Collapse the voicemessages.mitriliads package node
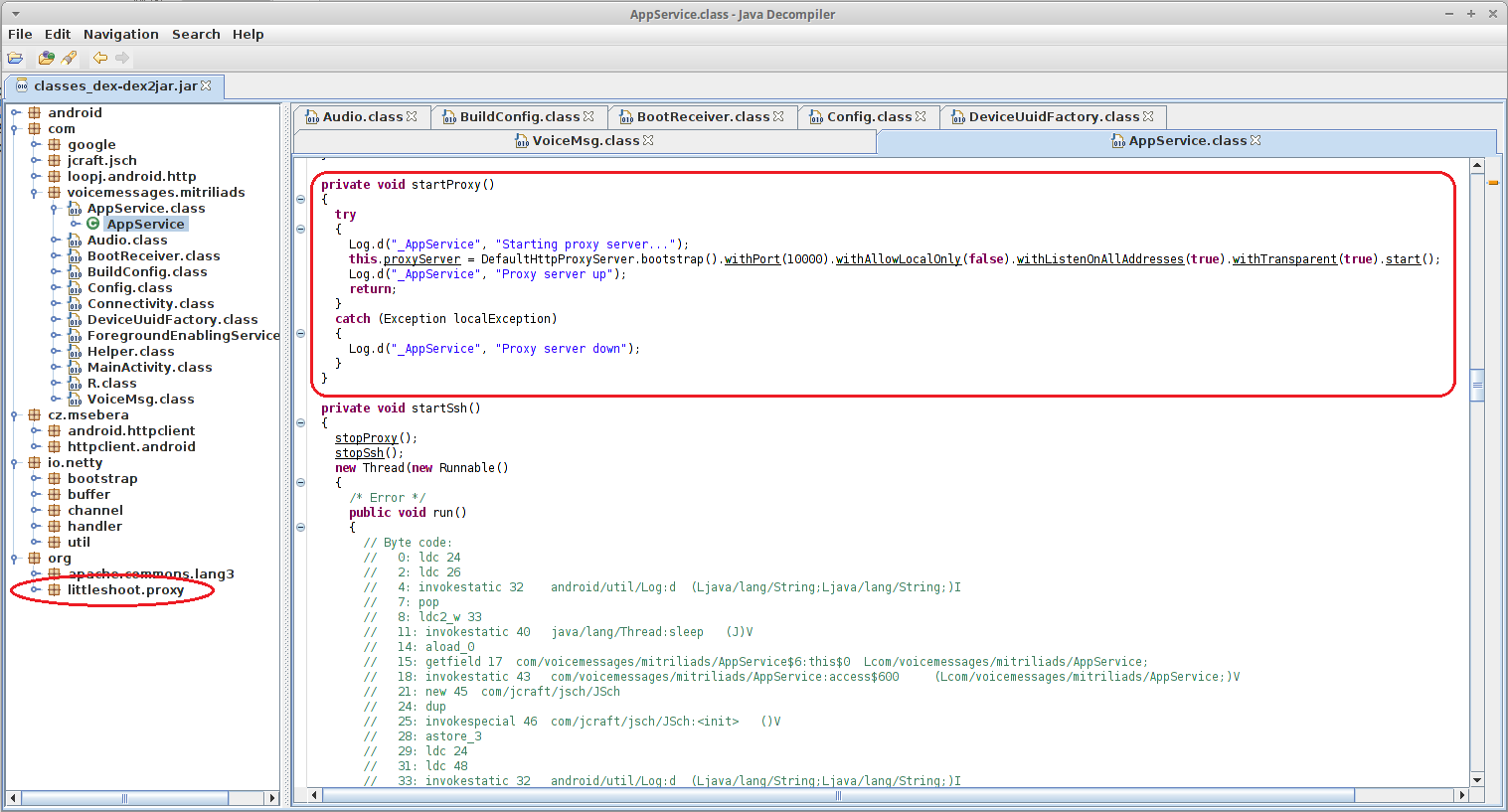This screenshot has width=1508, height=812. click(36, 192)
